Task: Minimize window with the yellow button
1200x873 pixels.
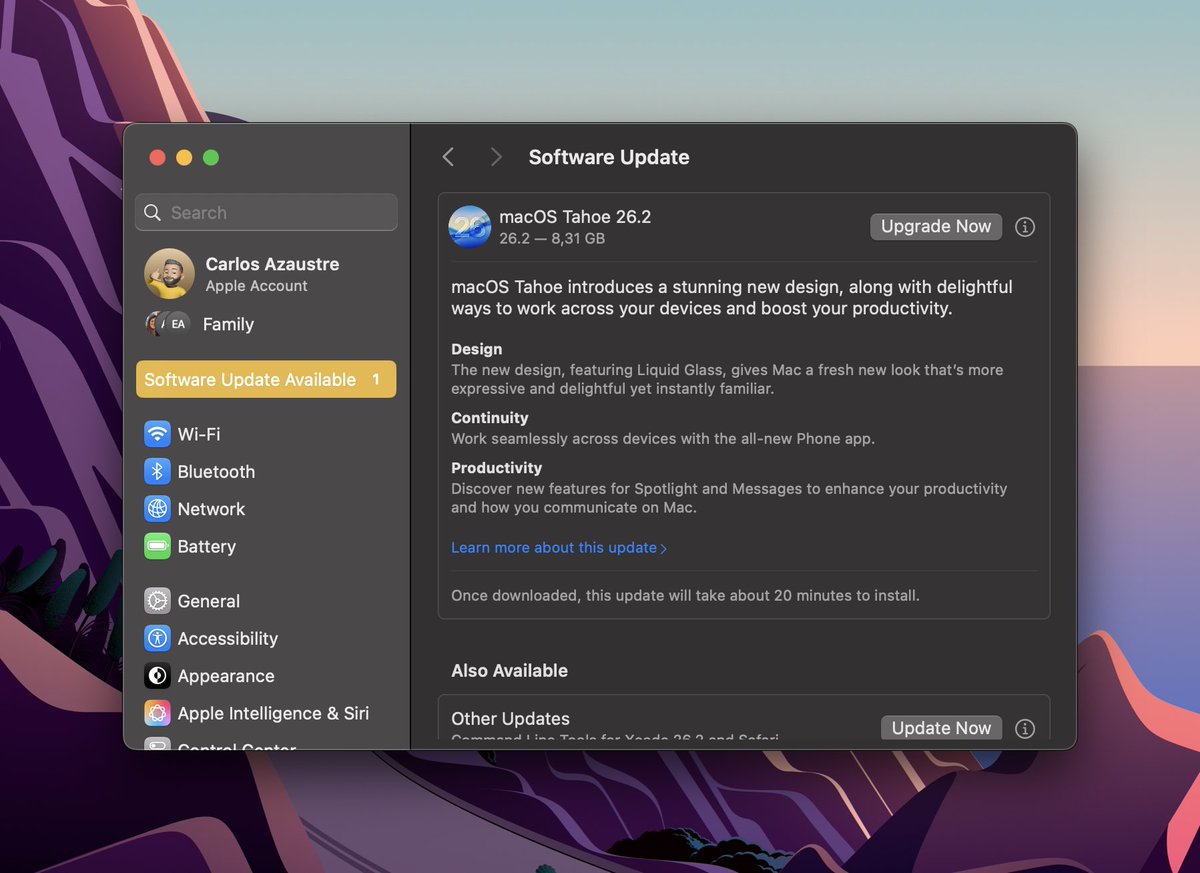Action: point(184,157)
